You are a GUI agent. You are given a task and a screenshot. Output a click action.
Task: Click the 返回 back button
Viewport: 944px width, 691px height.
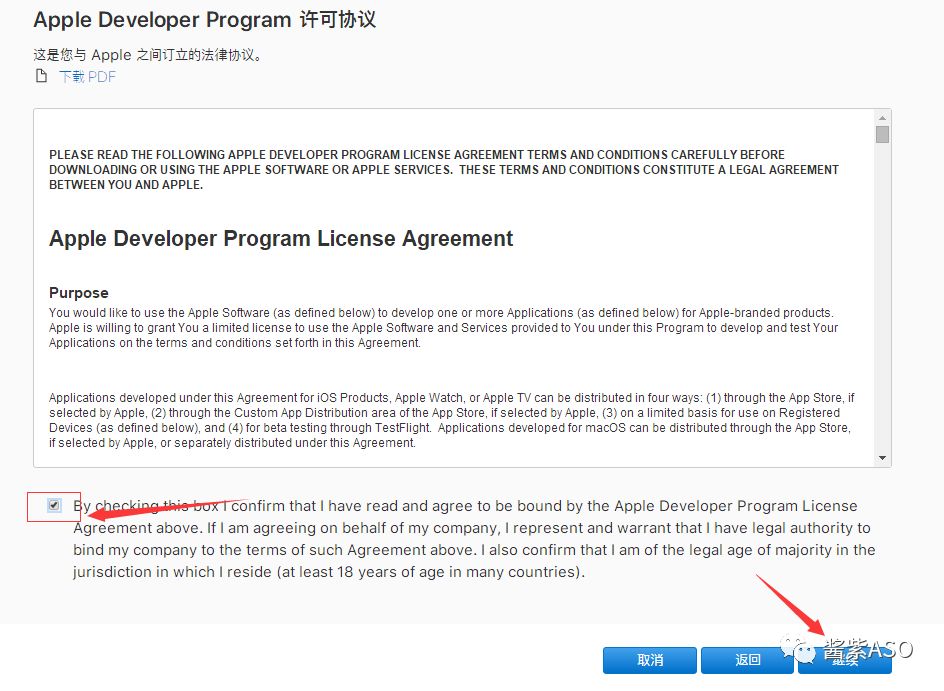[x=747, y=660]
